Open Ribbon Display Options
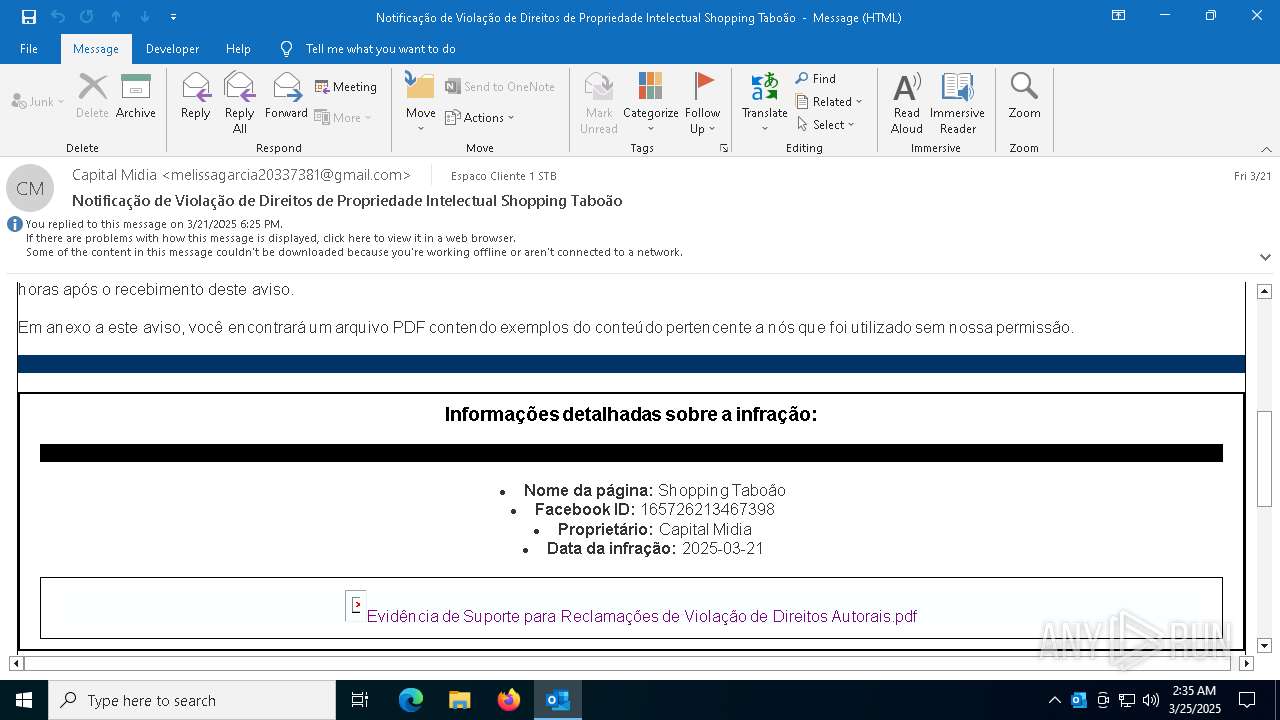The image size is (1280, 720). coord(1118,16)
